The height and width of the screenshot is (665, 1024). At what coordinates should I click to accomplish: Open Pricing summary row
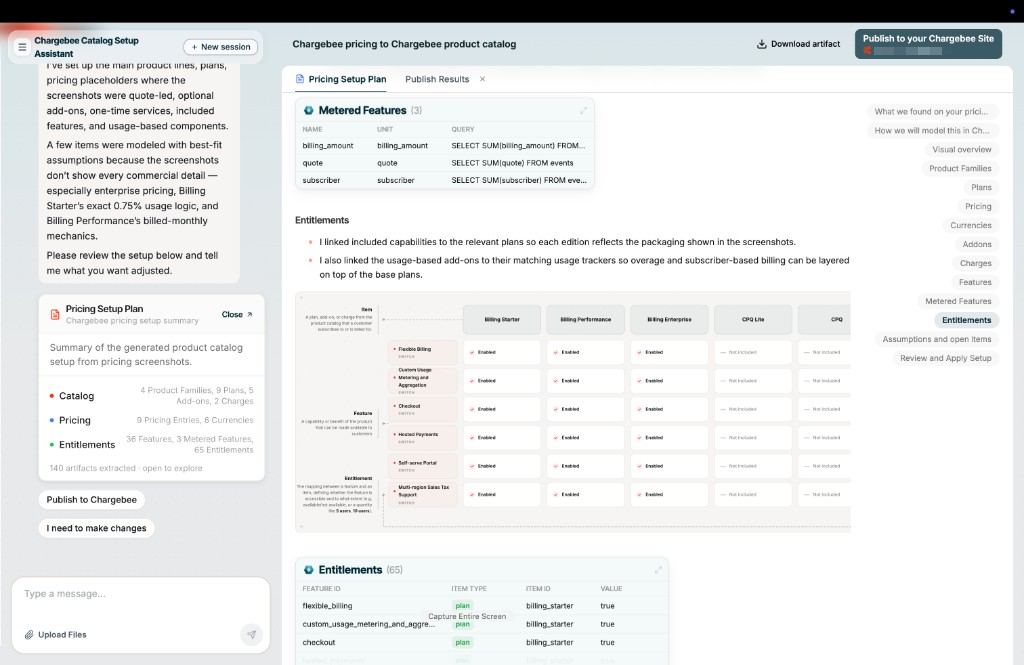coord(152,420)
